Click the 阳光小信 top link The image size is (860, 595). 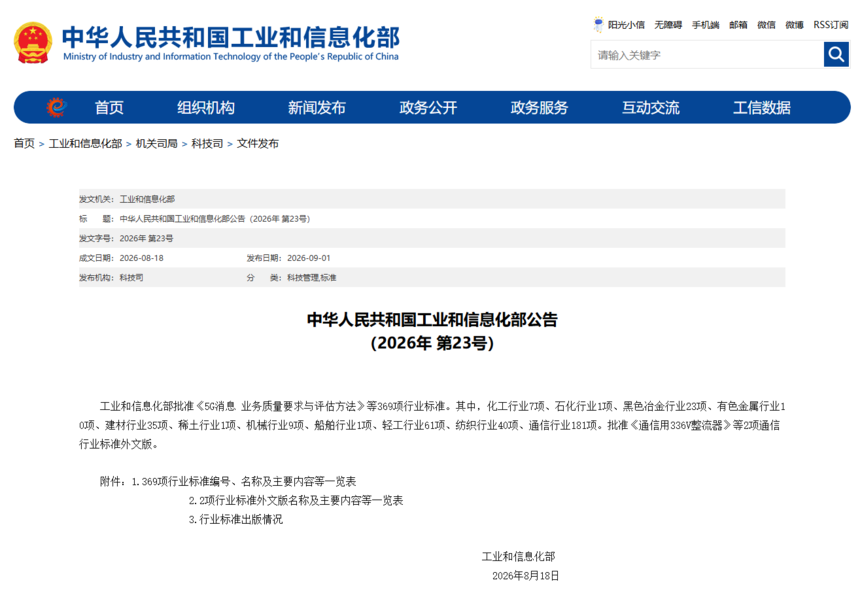(626, 25)
